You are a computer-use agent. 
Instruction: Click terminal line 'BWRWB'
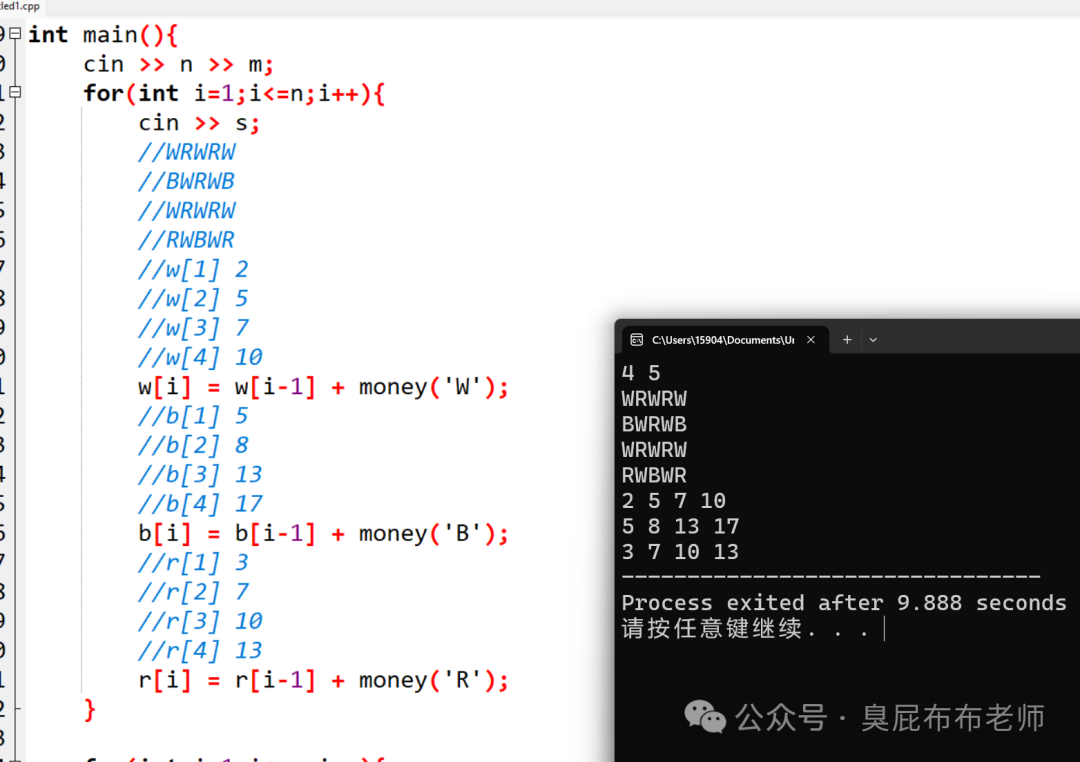(x=654, y=424)
